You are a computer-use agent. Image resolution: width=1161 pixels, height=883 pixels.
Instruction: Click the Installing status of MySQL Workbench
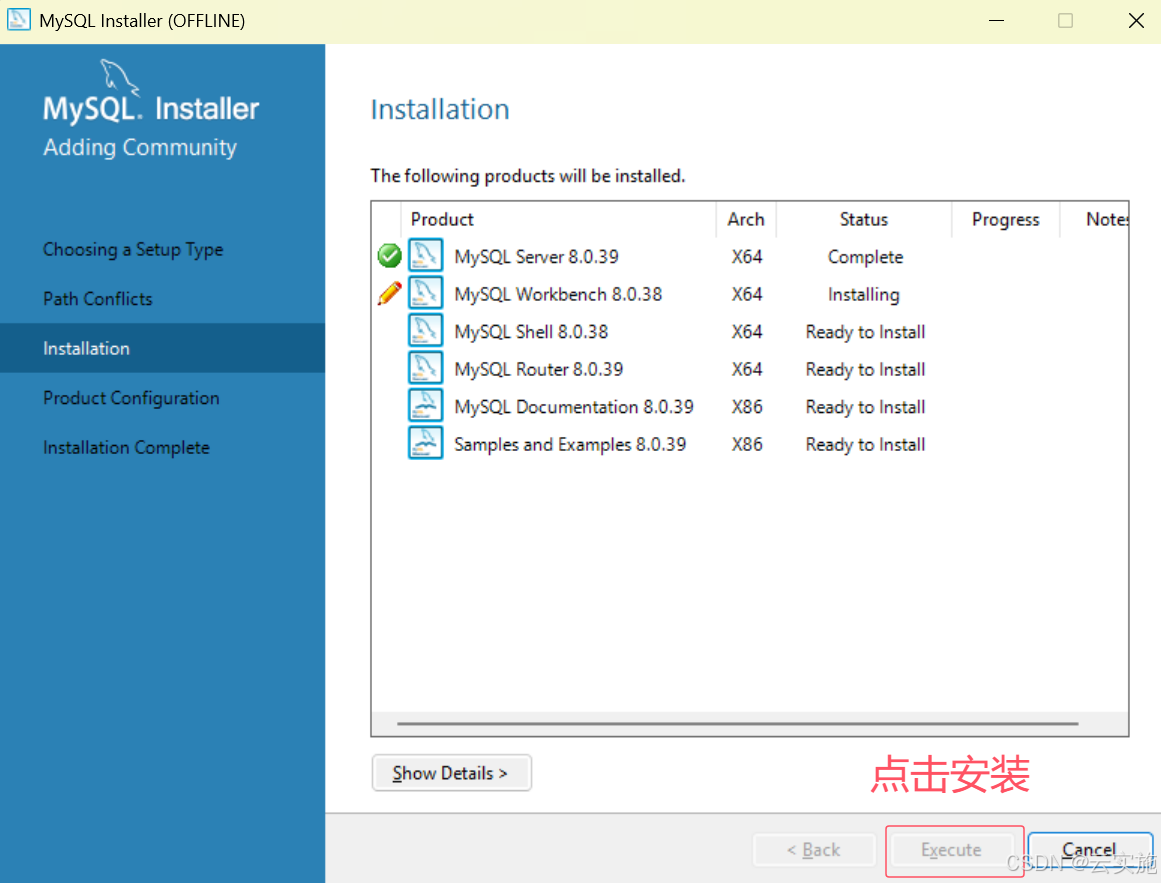[x=863, y=295]
